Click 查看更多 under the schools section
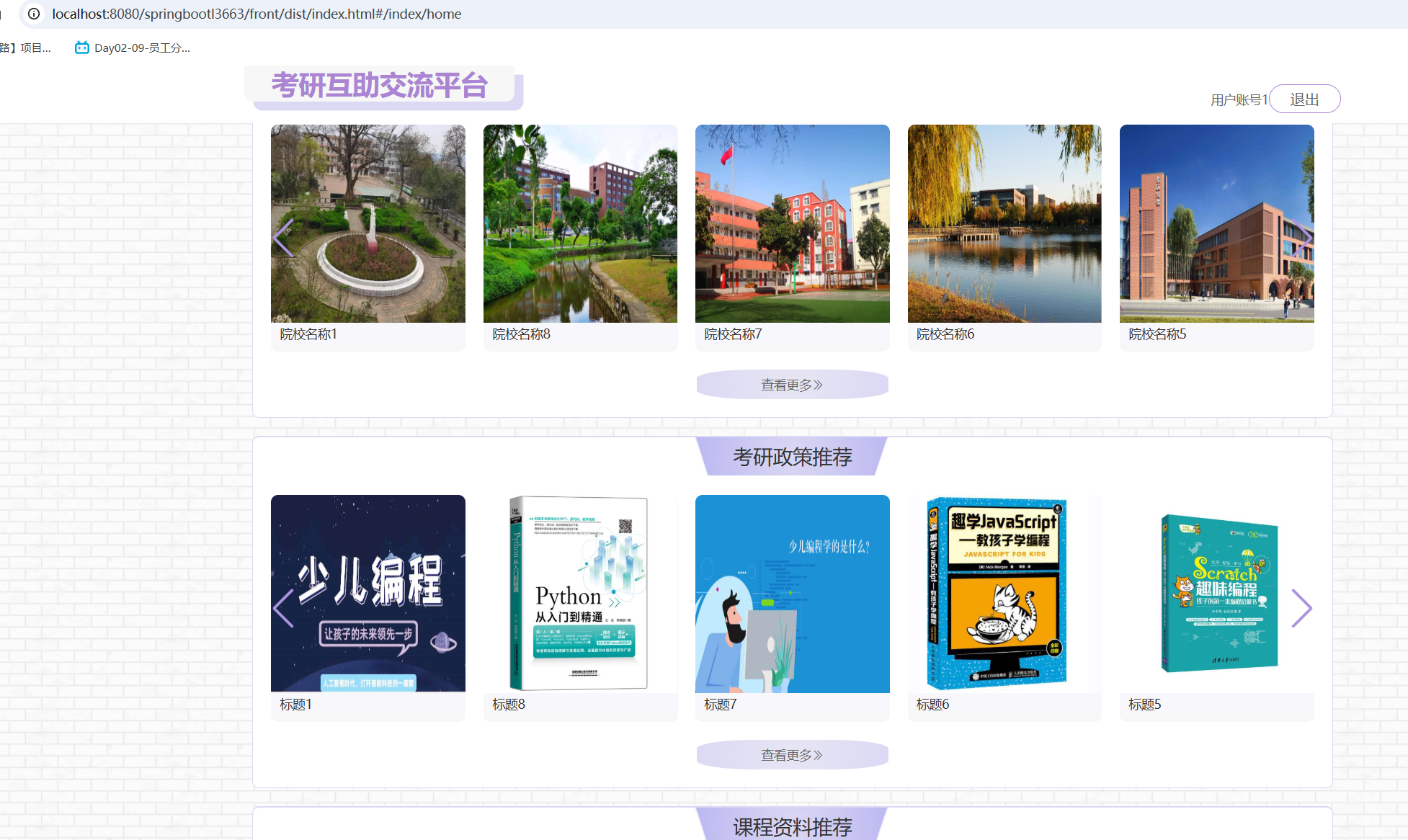The height and width of the screenshot is (840, 1408). pos(792,385)
